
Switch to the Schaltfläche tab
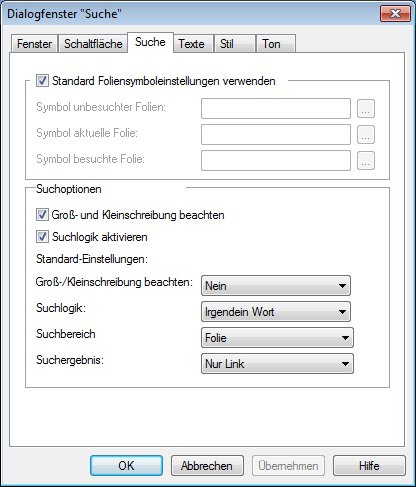click(x=93, y=44)
